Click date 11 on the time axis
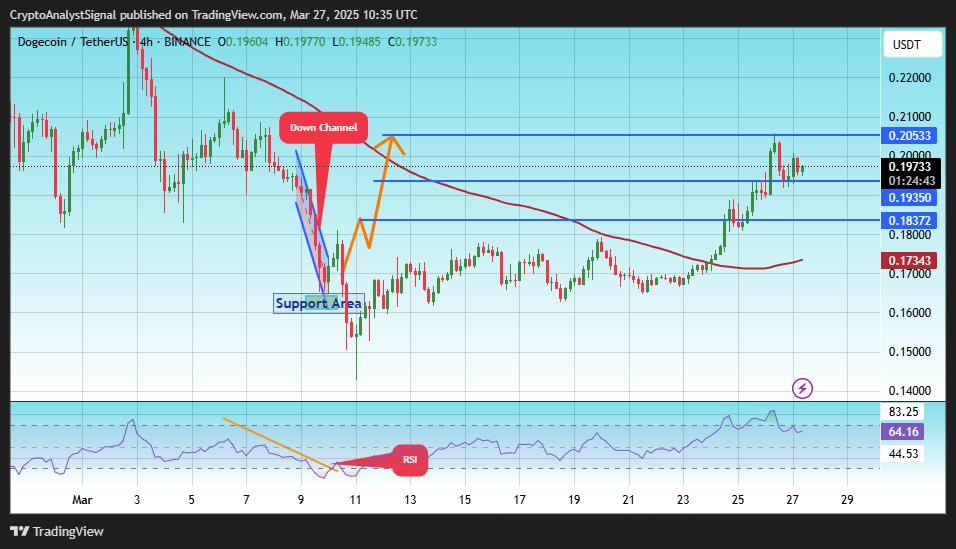This screenshot has height=549, width=956. tap(355, 500)
